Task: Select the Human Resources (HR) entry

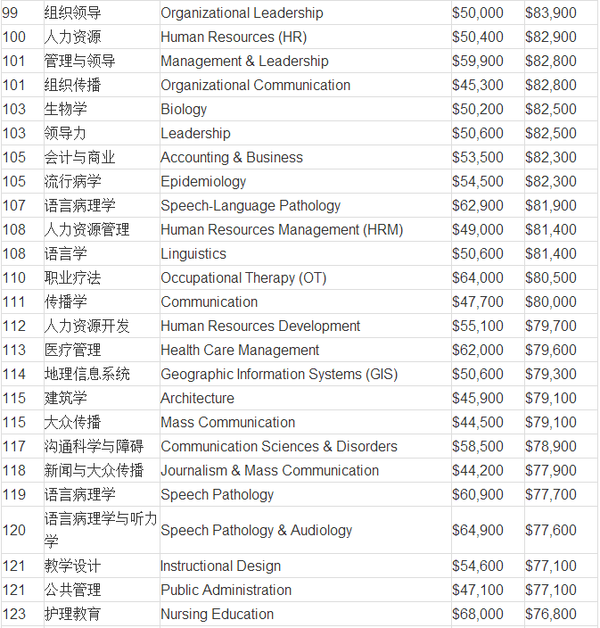Action: pos(233,37)
